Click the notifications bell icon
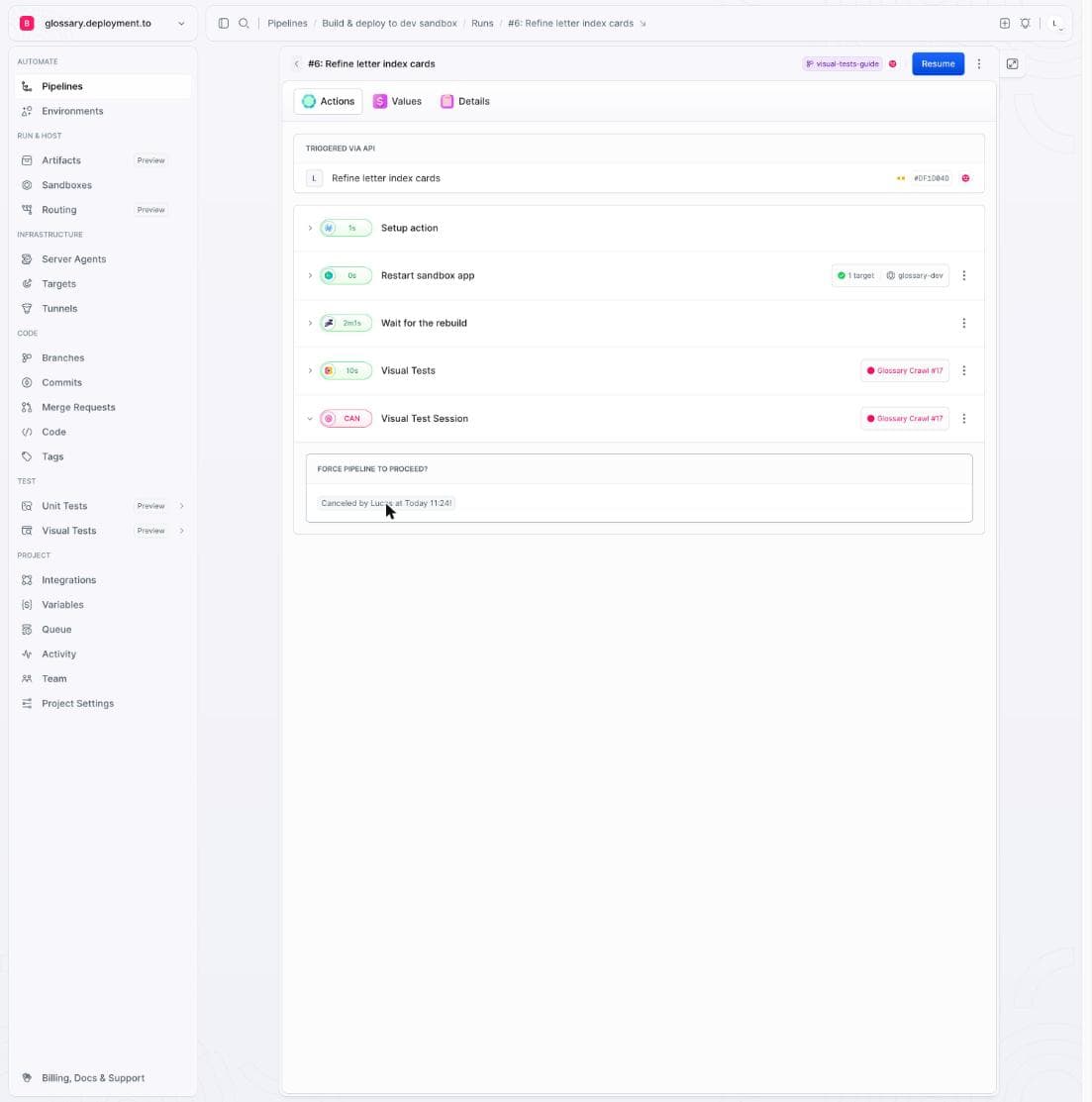Image resolution: width=1092 pixels, height=1102 pixels. click(1026, 23)
